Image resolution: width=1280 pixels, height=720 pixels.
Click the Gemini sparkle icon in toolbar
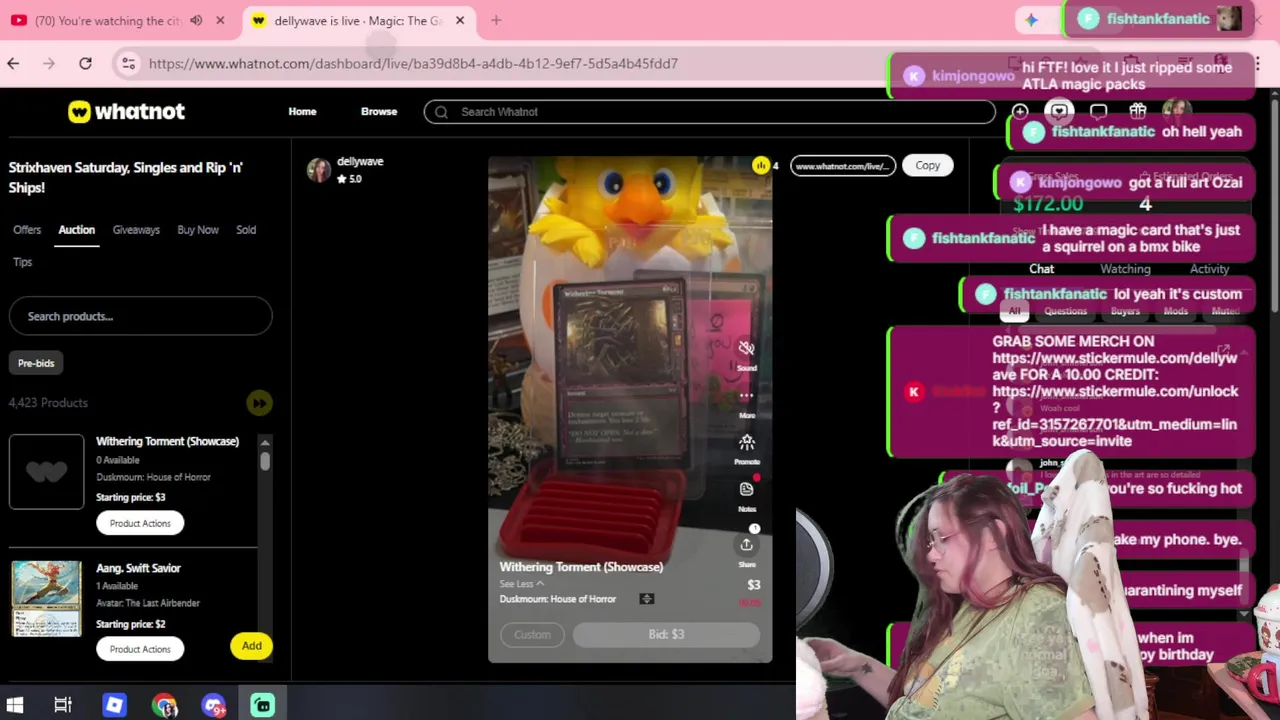1031,20
